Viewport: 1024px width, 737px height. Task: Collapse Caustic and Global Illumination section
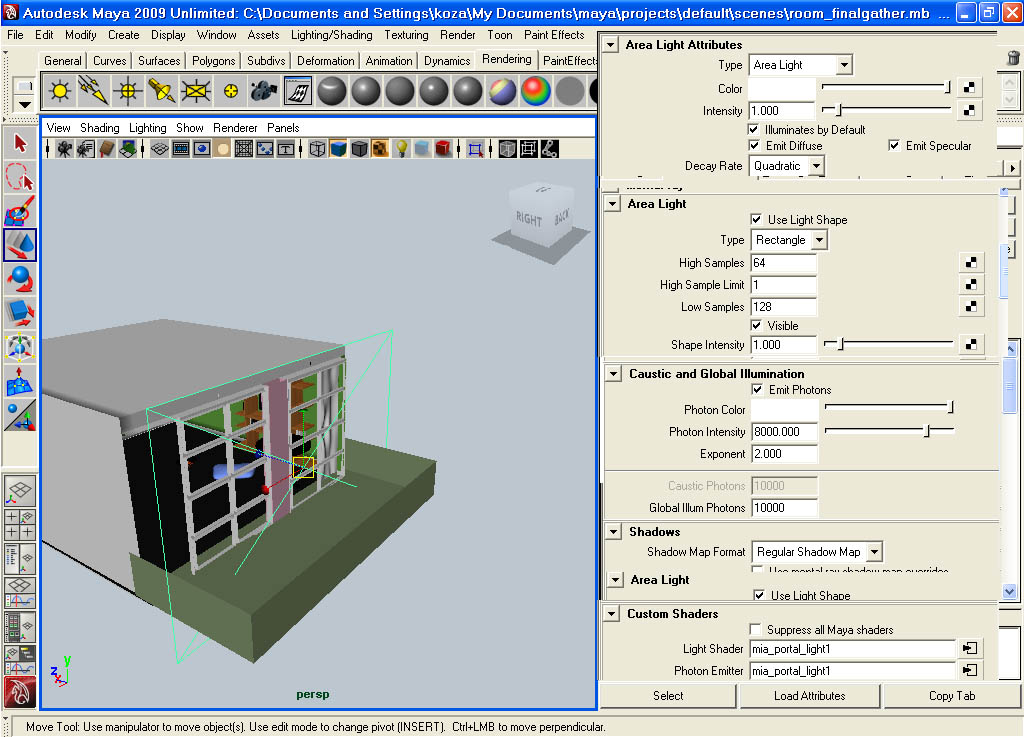pos(613,373)
